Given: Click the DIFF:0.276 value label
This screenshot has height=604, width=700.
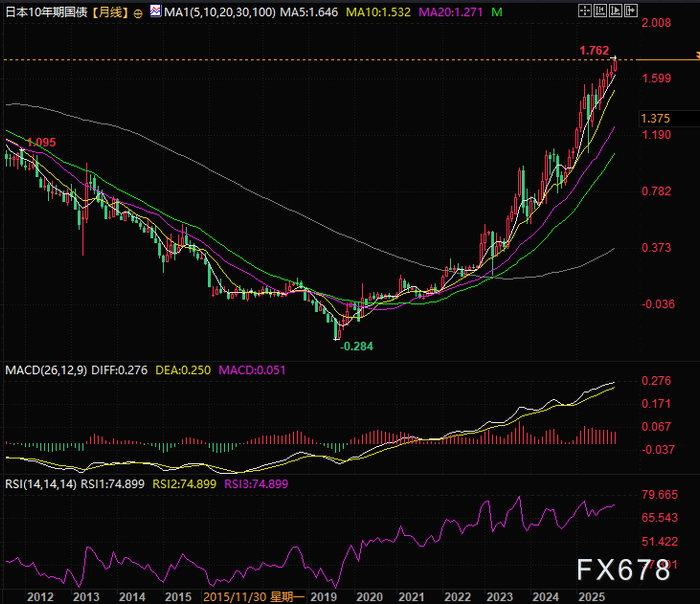Looking at the screenshot, I should tap(119, 370).
